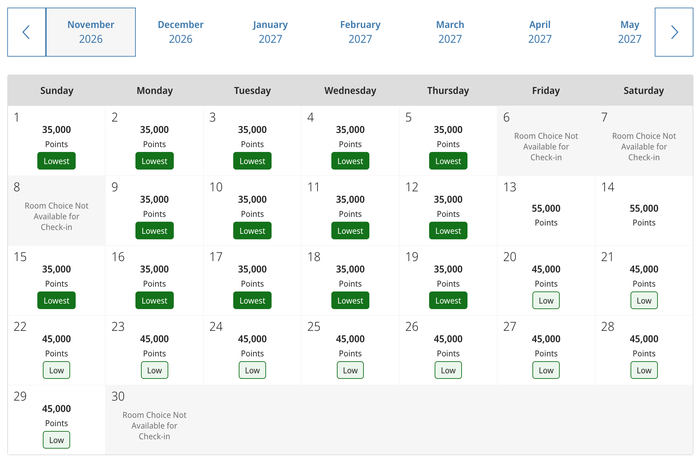
Task: Click Lowest badge on November 17
Action: (x=252, y=301)
